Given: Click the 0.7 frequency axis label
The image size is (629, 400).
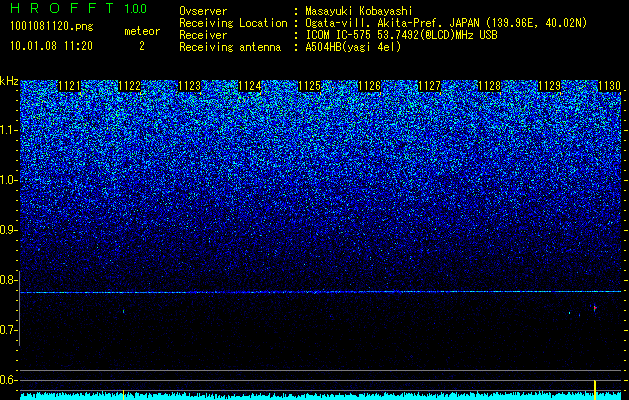Looking at the screenshot, I should pyautogui.click(x=9, y=330).
